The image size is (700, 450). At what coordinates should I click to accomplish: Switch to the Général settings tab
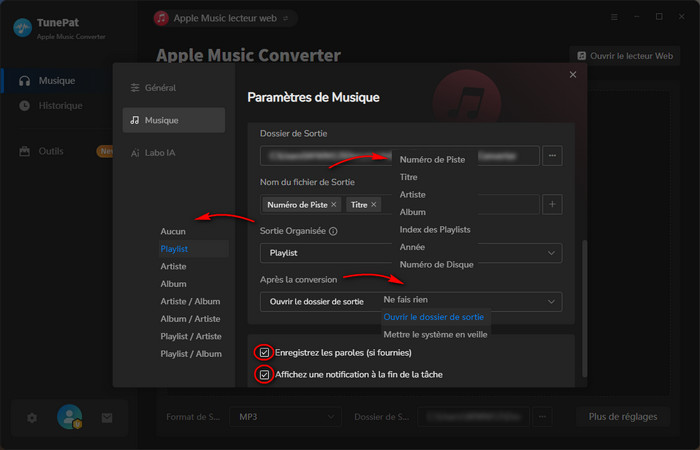pyautogui.click(x=174, y=88)
